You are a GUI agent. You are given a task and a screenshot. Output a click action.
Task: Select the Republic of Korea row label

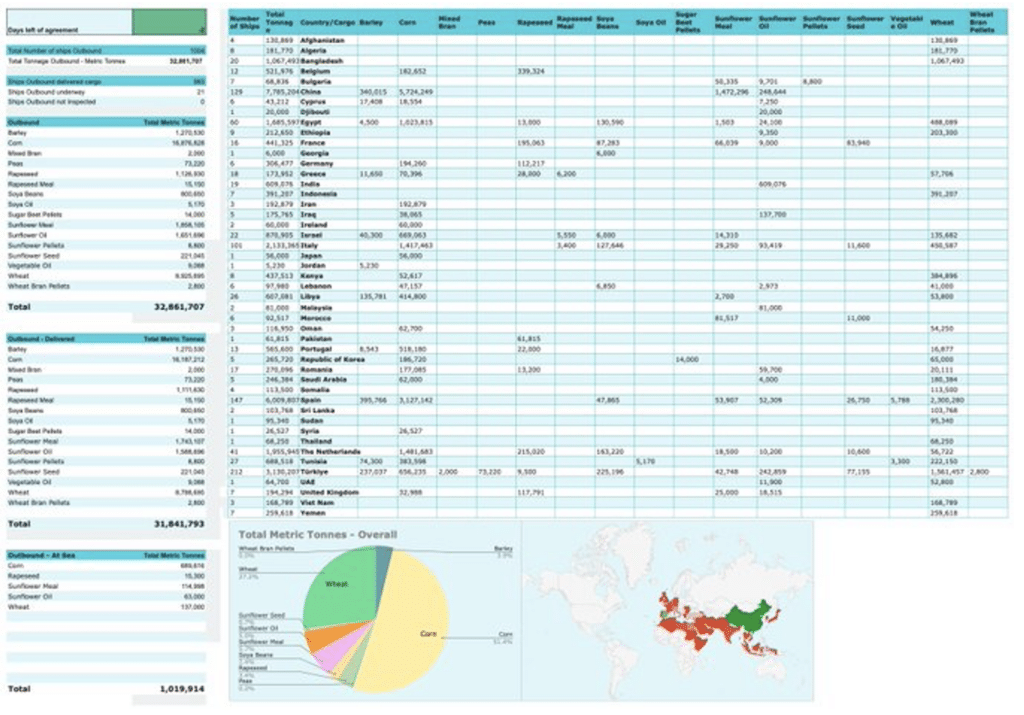332,359
